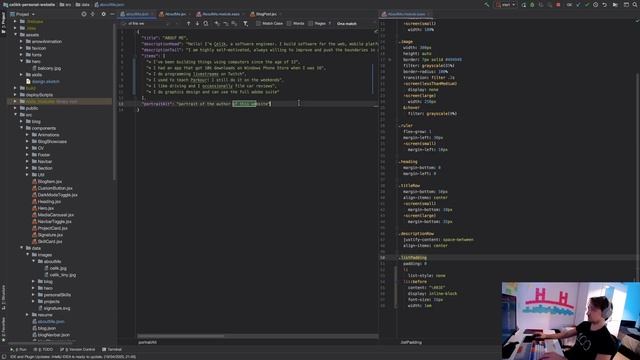Open the Project side tool window button
The image size is (640, 360).
pos(3,22)
